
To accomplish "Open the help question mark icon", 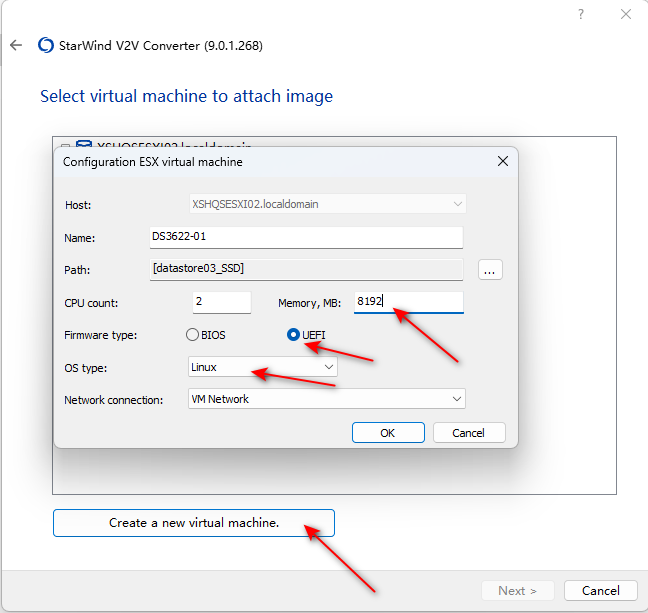I will [581, 14].
